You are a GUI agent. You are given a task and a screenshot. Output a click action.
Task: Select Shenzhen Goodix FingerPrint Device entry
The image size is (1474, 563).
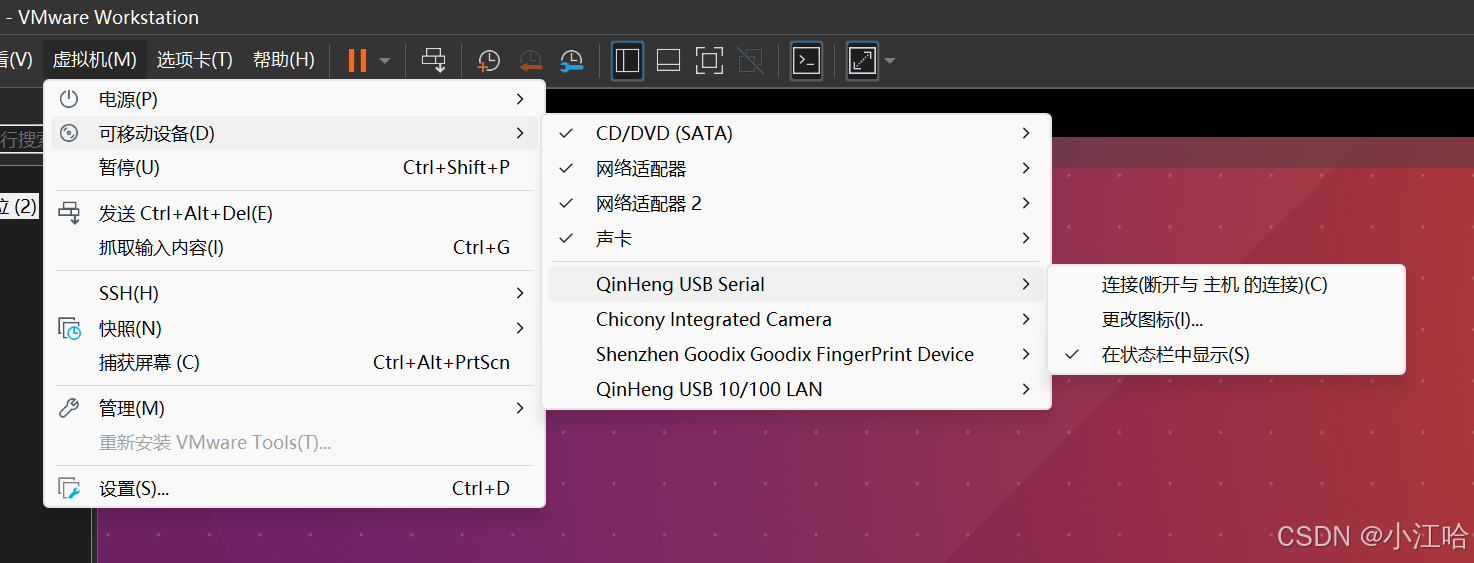click(796, 354)
